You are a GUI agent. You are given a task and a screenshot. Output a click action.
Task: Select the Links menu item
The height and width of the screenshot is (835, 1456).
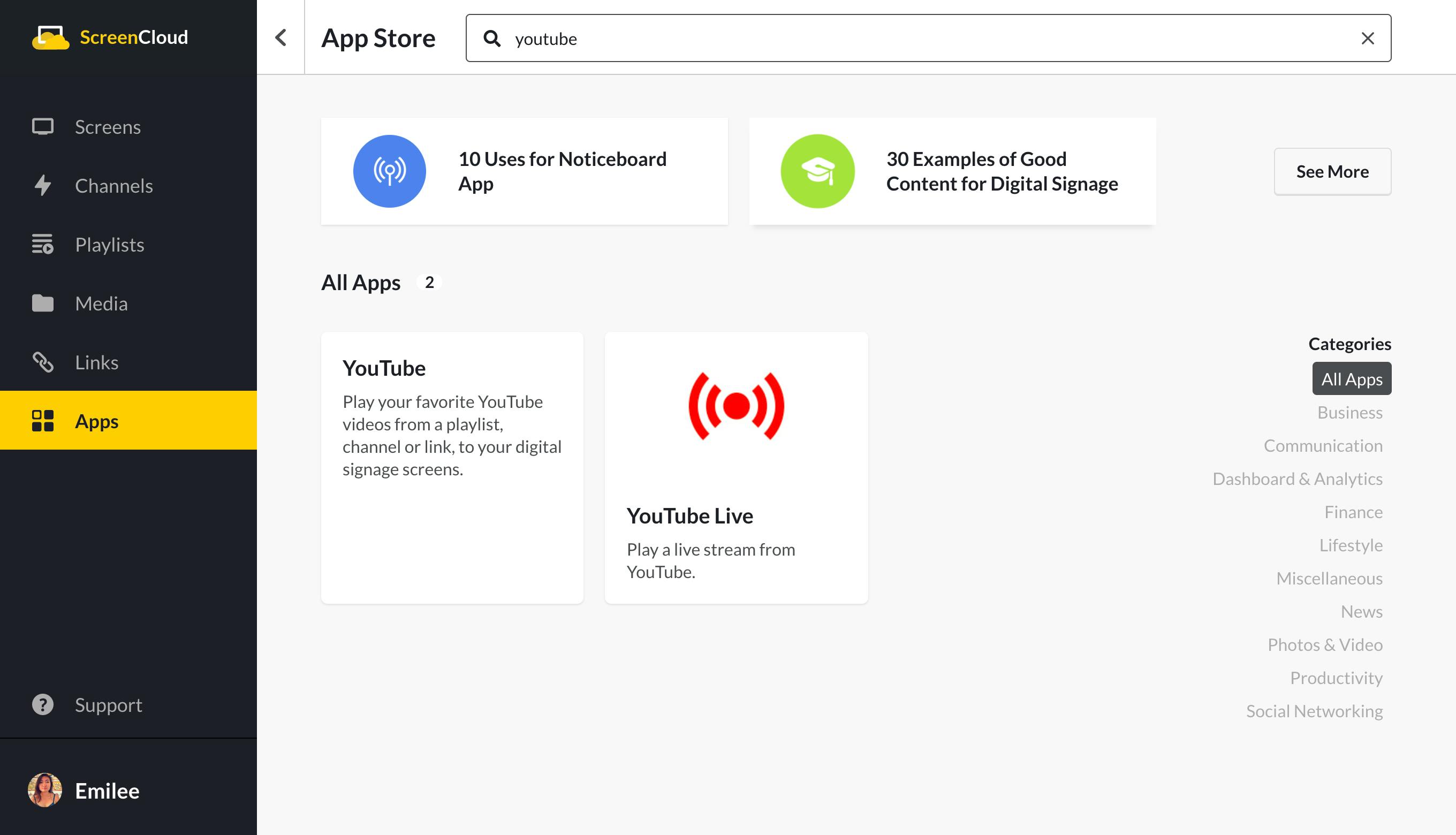[128, 362]
